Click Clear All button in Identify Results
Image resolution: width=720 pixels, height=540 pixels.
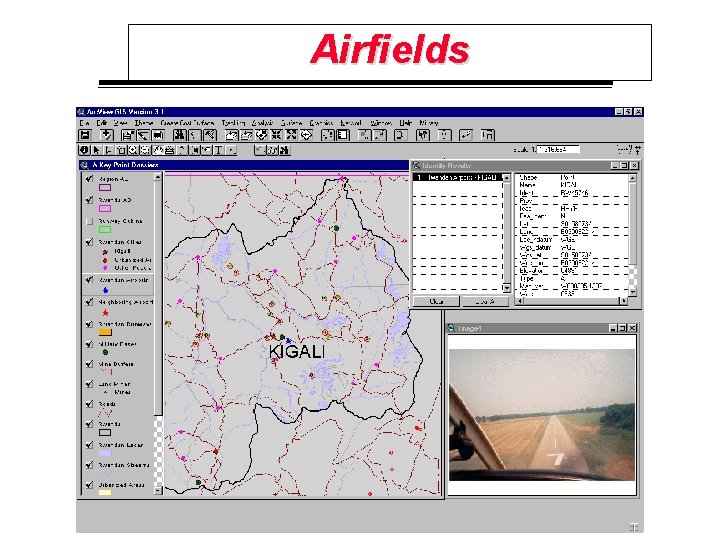[485, 302]
